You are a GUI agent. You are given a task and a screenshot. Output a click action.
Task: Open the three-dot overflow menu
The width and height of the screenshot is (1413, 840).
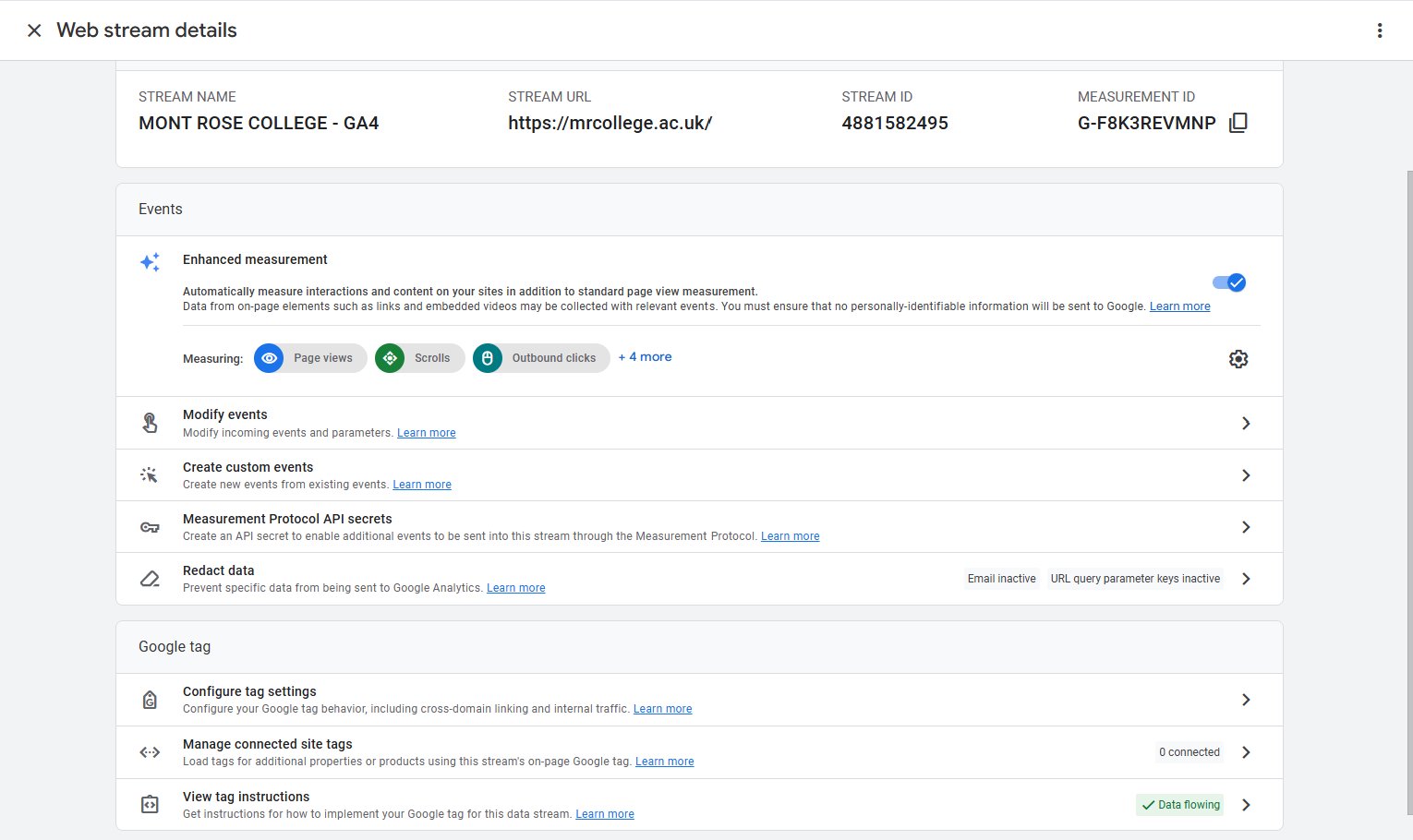pos(1379,30)
